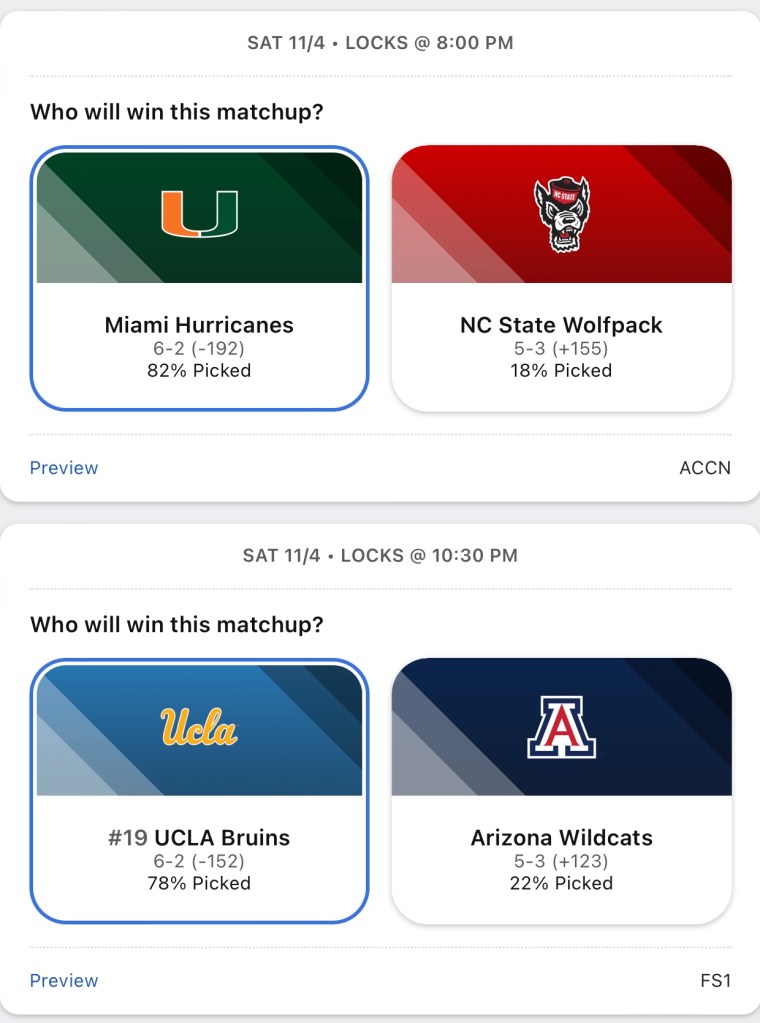Click the FS1 network label
760x1023 pixels.
715,981
